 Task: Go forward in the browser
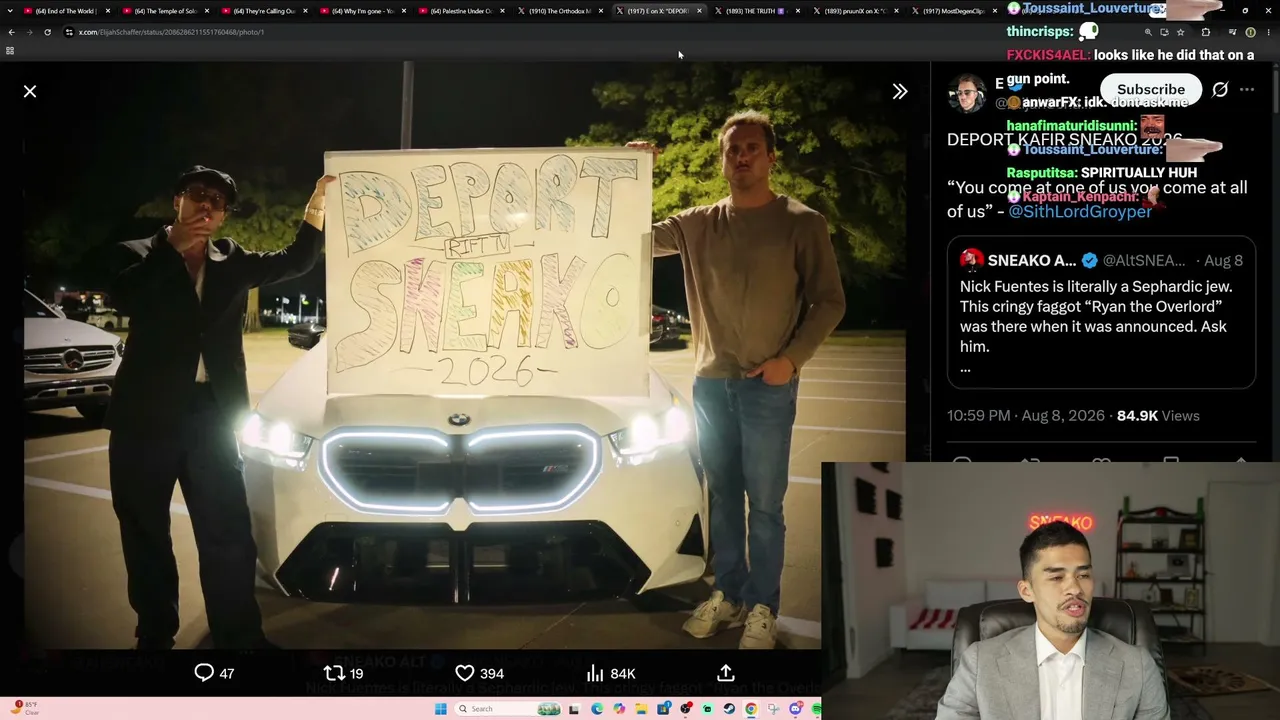(29, 32)
